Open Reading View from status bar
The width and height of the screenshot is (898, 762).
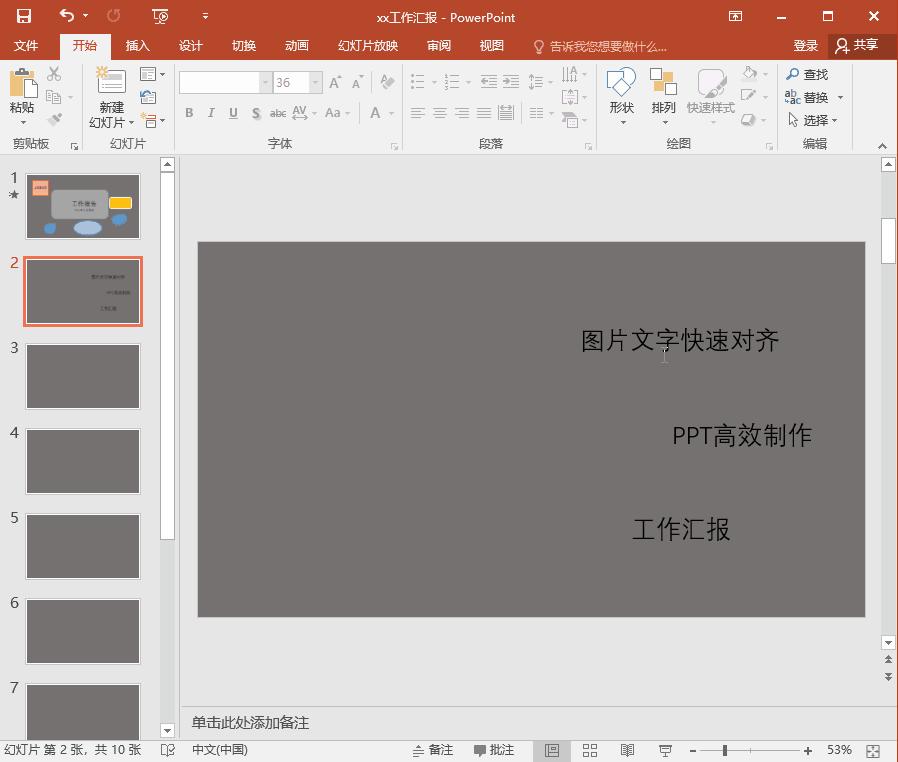(627, 749)
